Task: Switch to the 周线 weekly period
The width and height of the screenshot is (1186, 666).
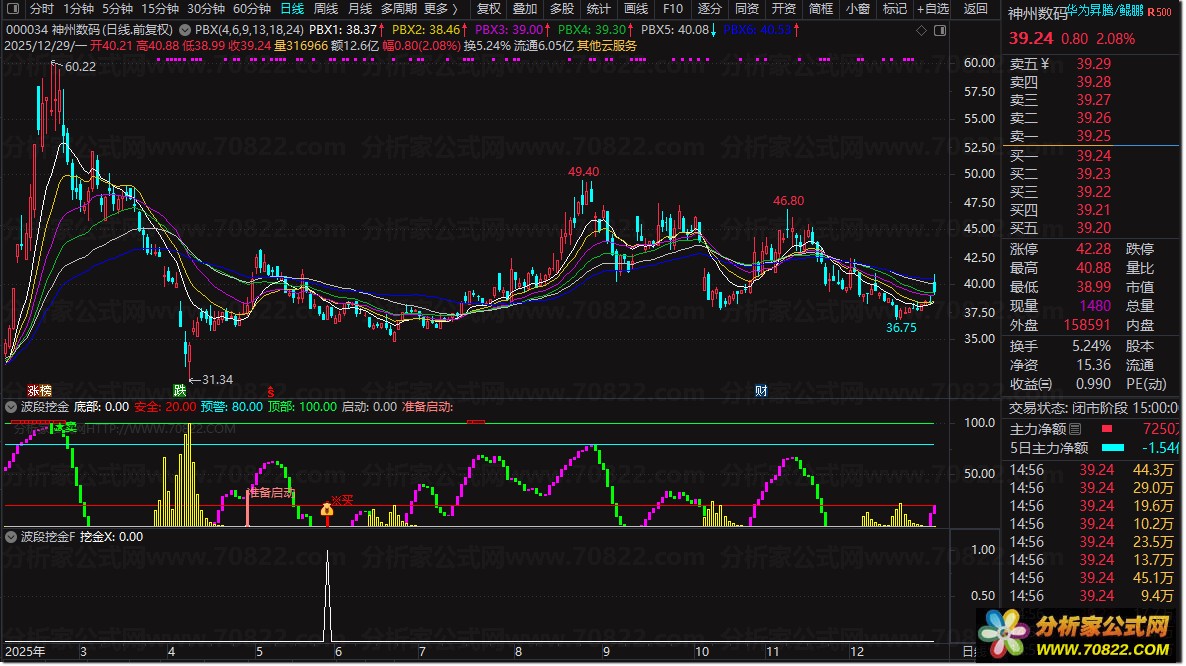Action: (x=326, y=9)
